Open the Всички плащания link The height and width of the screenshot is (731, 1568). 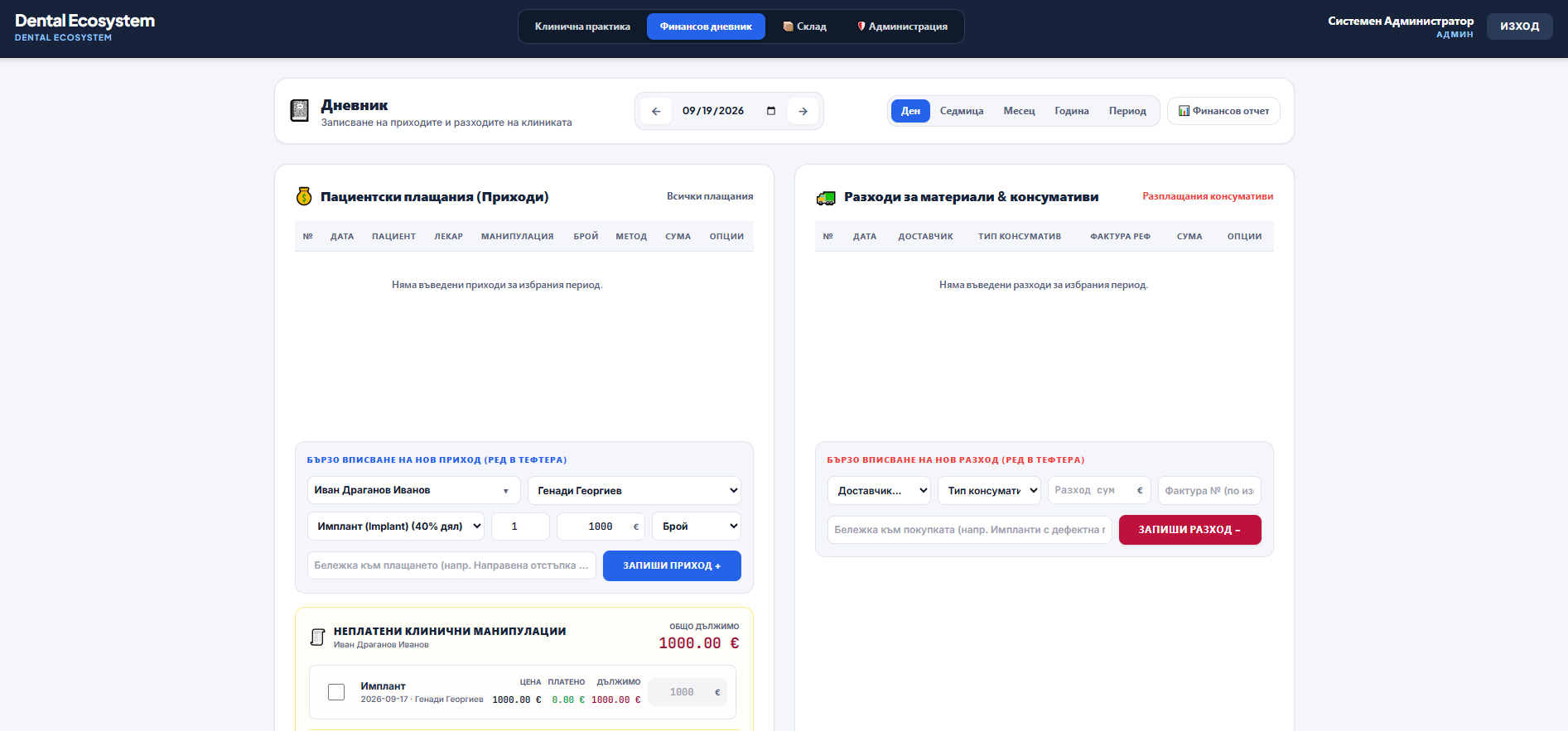pos(710,196)
